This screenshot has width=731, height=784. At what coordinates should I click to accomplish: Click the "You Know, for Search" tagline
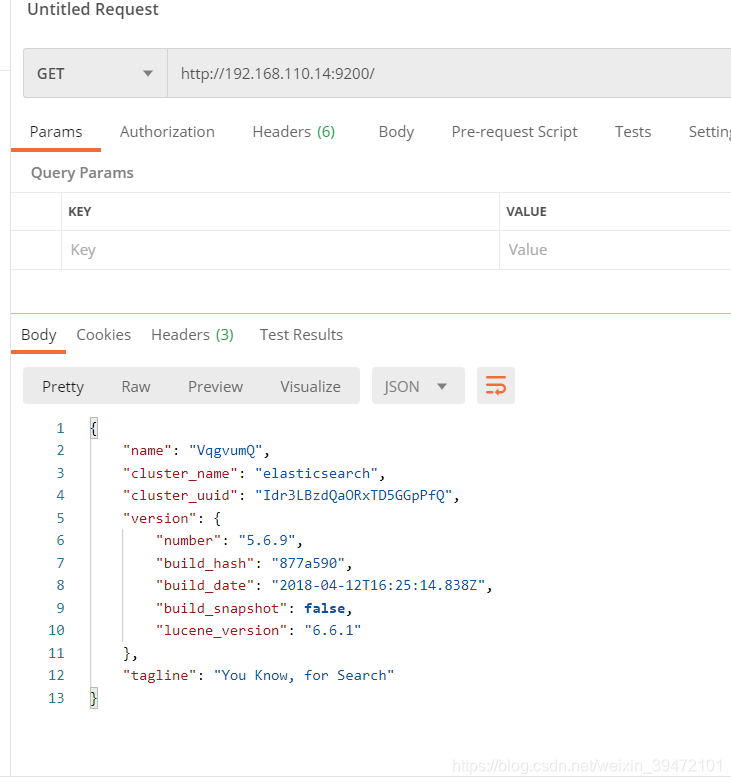(304, 676)
